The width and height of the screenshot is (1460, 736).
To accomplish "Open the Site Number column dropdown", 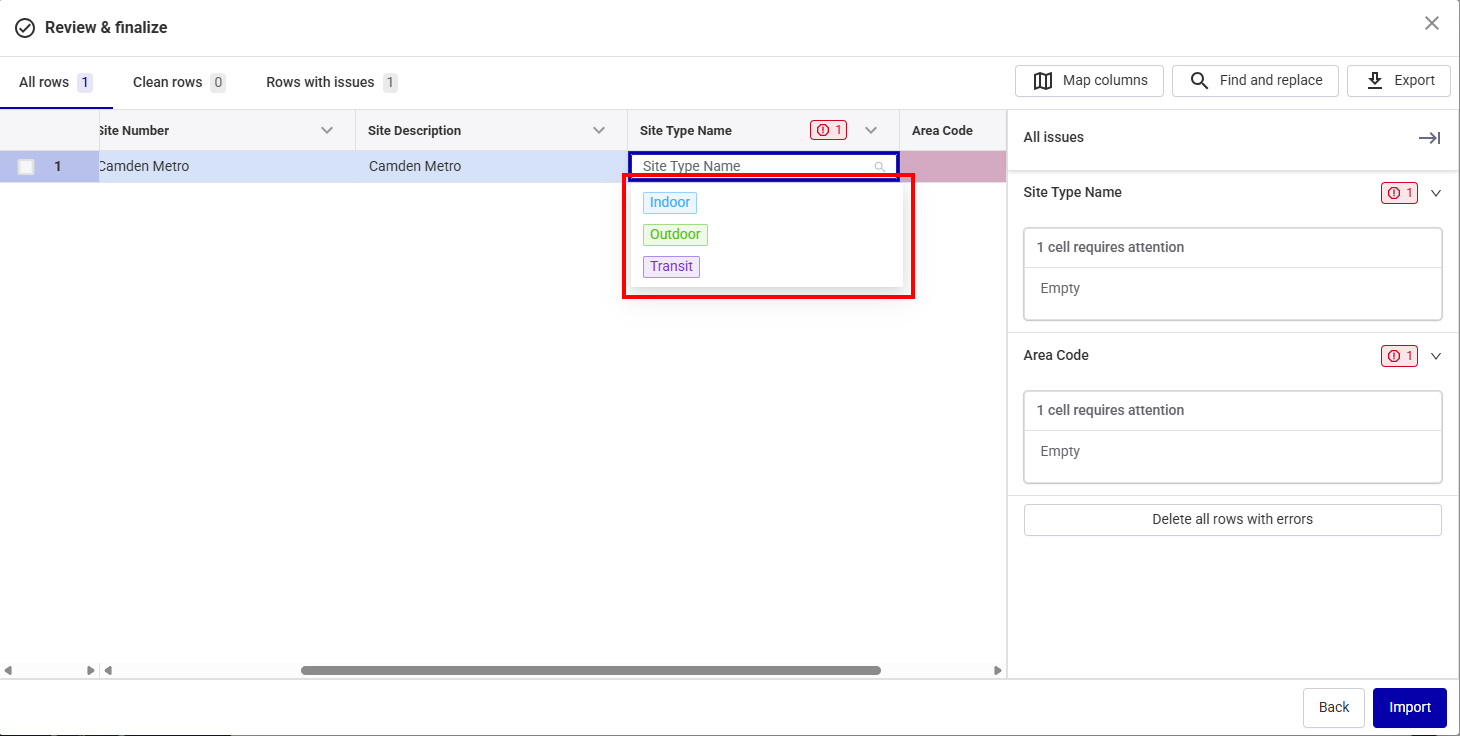I will [327, 130].
